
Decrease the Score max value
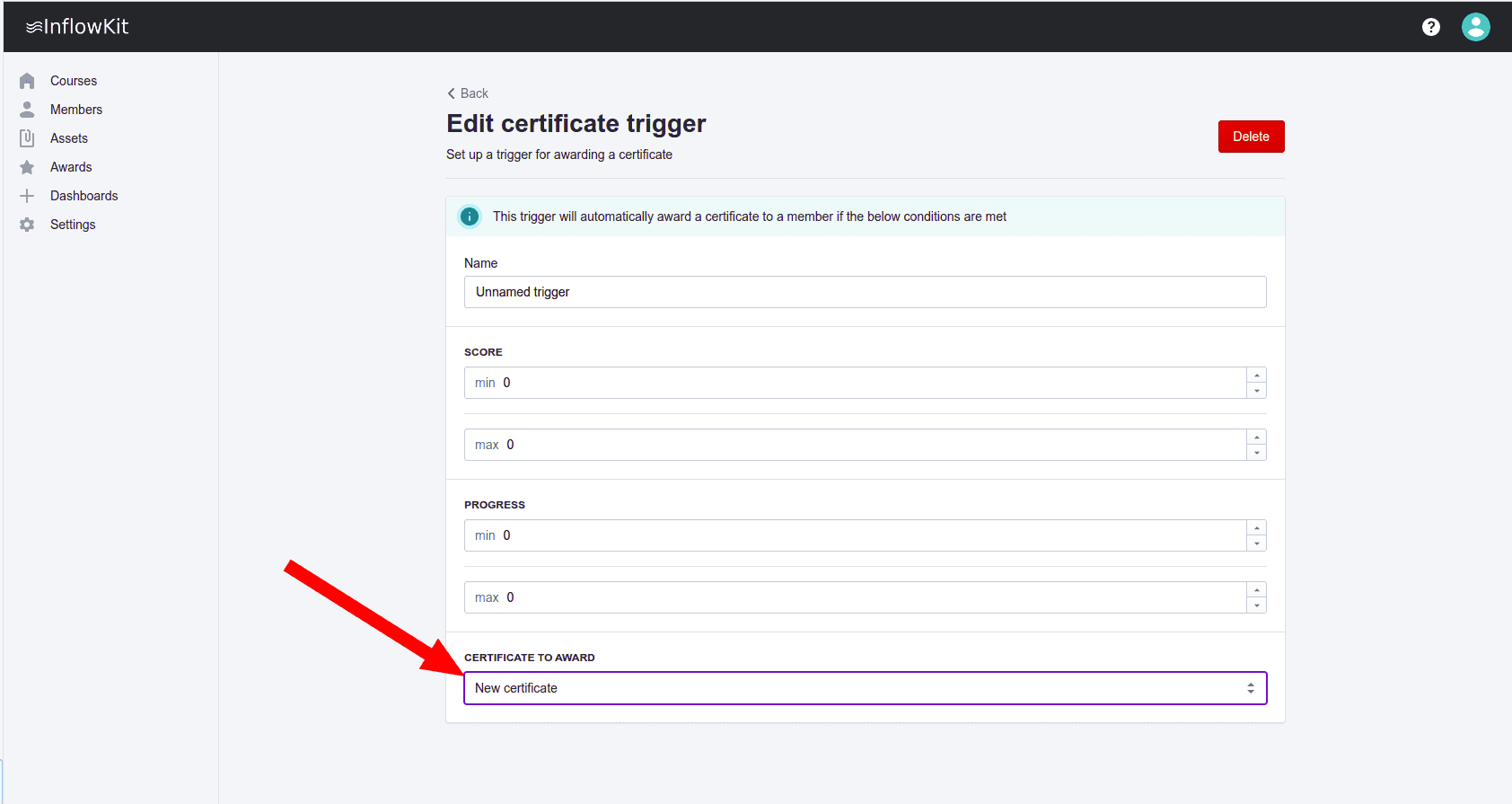tap(1257, 453)
